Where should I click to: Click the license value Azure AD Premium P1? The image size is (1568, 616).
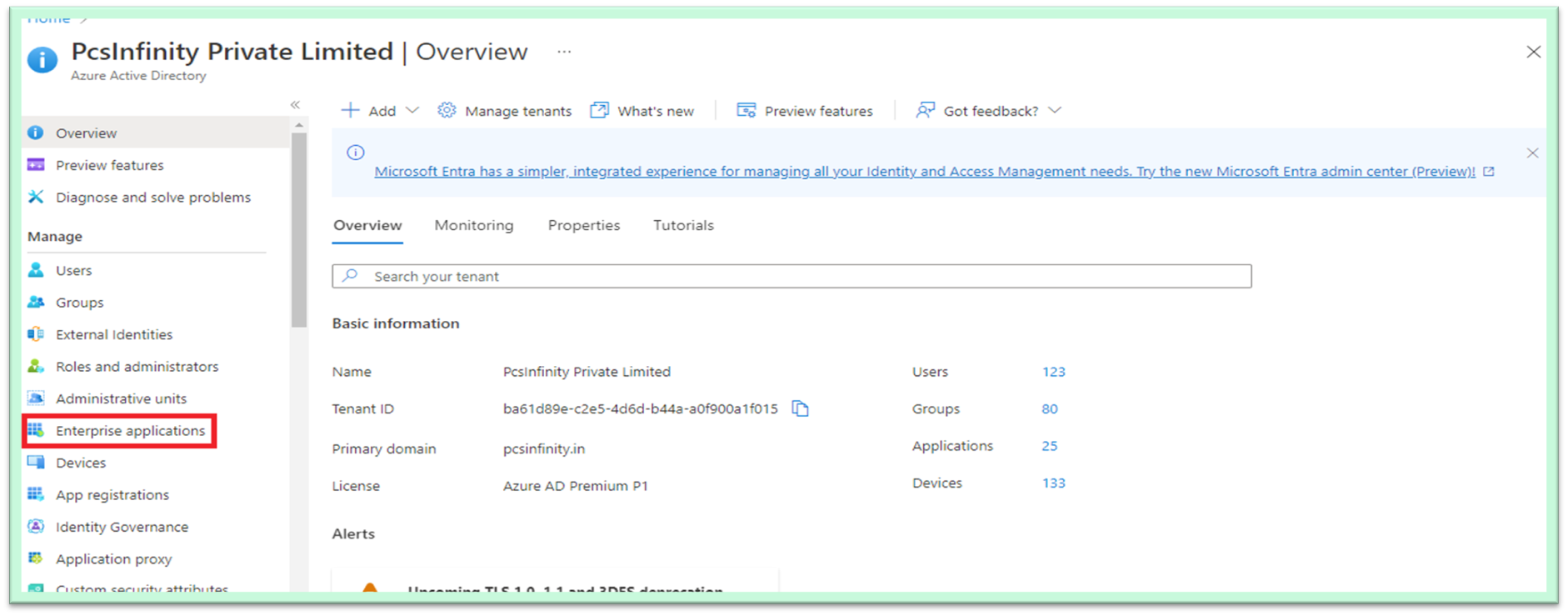575,486
